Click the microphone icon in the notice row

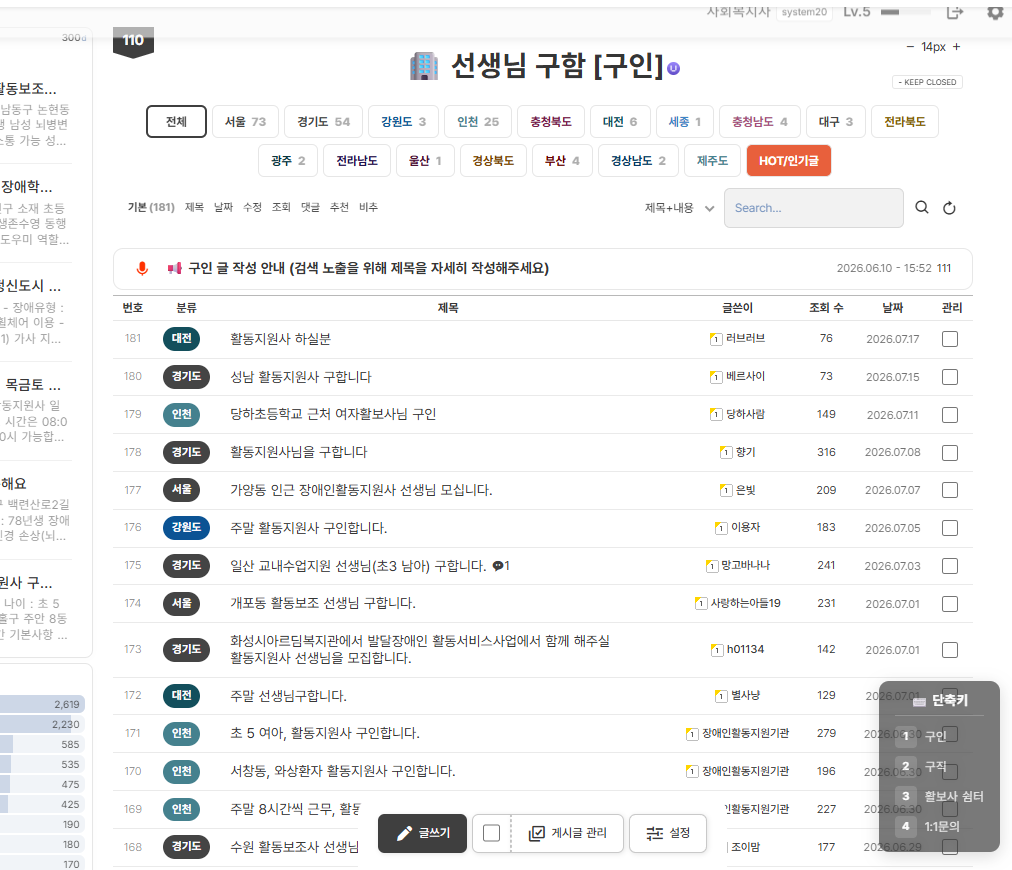click(x=142, y=268)
